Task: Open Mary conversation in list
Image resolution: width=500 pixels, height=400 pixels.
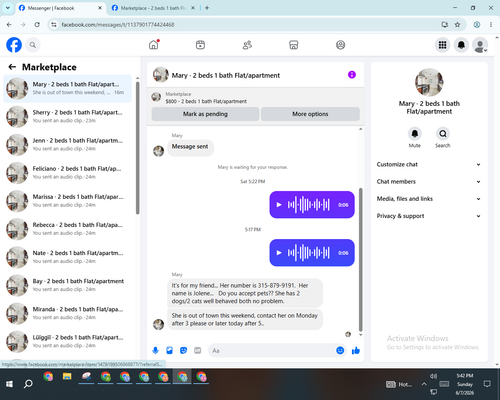Action: (67, 88)
